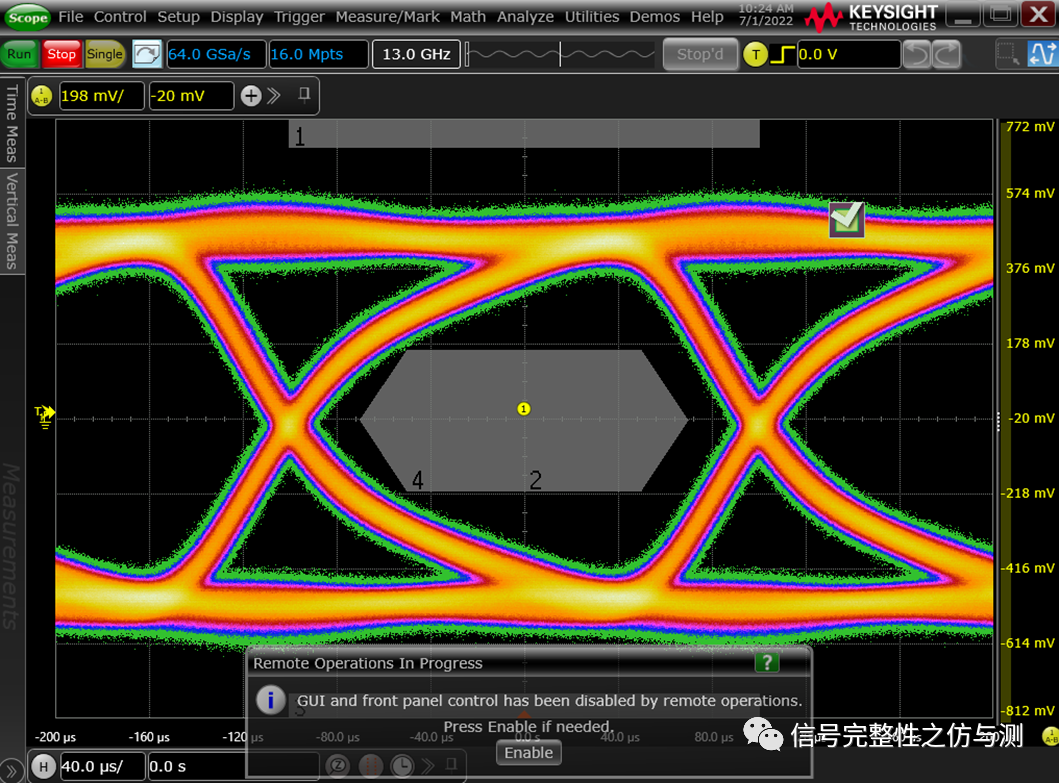Click the -20 mV vertical offset field

click(x=191, y=96)
